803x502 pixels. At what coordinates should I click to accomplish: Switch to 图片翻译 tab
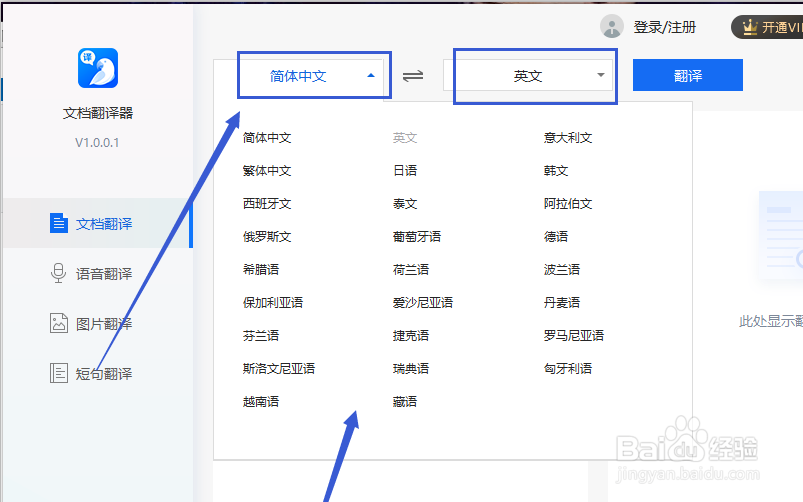[98, 324]
